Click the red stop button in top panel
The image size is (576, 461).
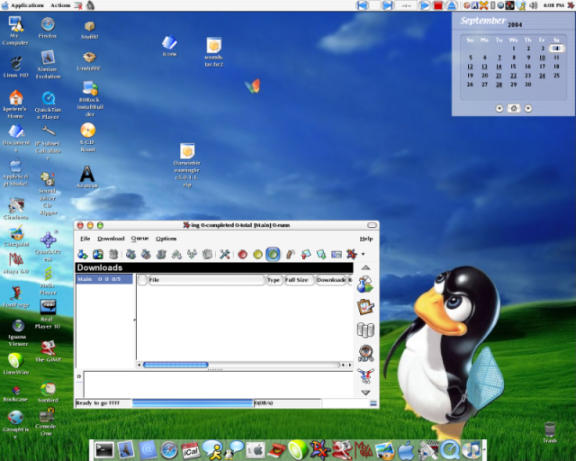[x=438, y=5]
